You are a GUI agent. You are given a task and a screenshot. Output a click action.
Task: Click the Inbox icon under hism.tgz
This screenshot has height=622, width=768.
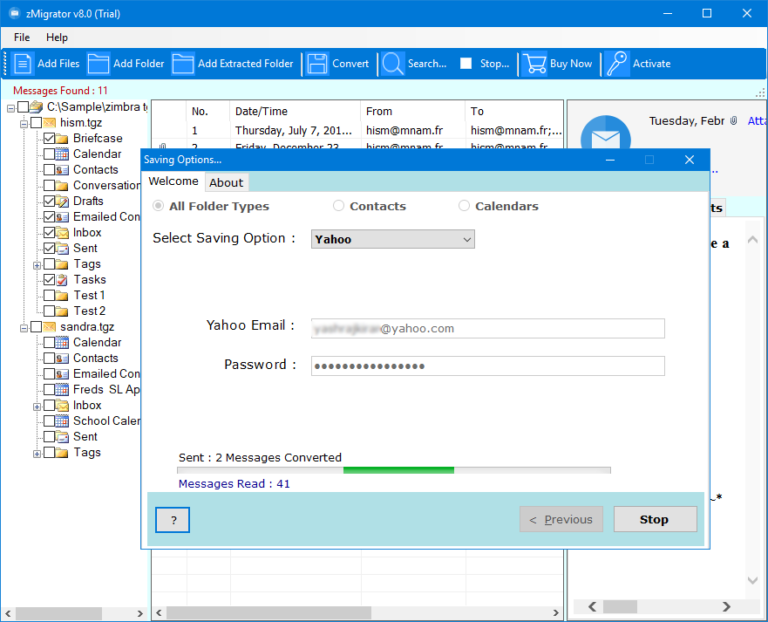point(62,233)
